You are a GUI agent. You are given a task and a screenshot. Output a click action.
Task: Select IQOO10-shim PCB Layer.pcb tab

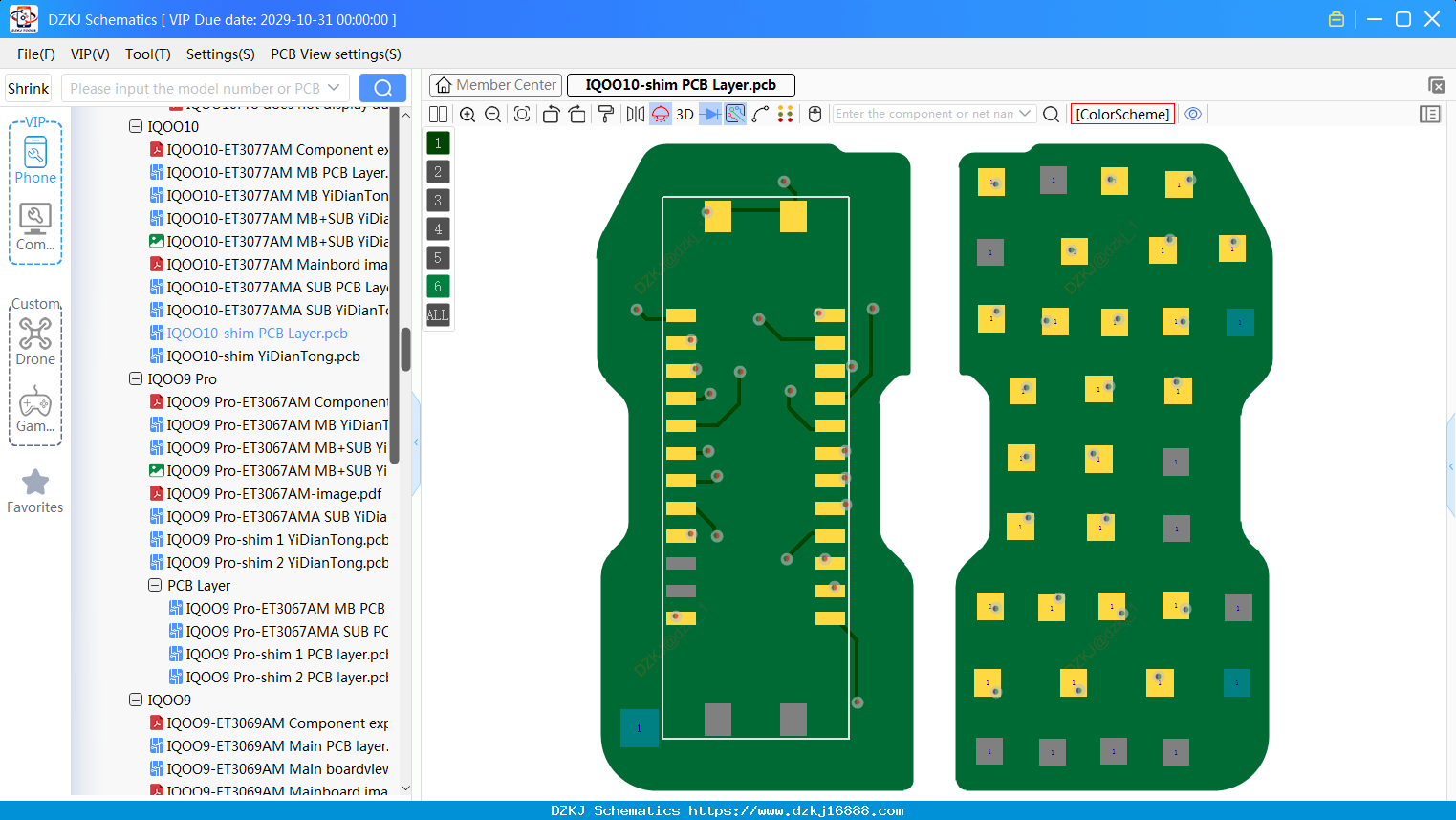681,85
